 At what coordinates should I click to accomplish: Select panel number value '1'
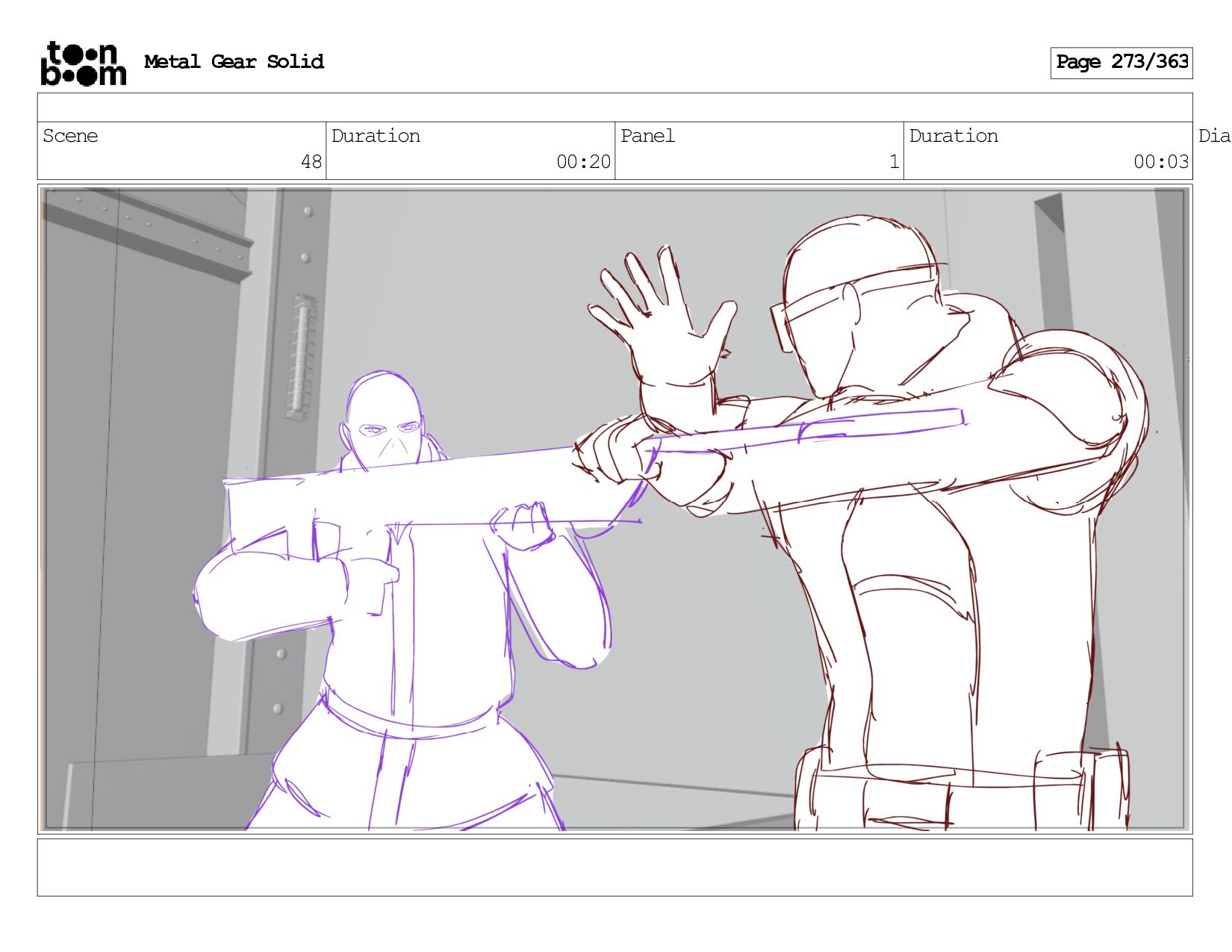tap(894, 162)
